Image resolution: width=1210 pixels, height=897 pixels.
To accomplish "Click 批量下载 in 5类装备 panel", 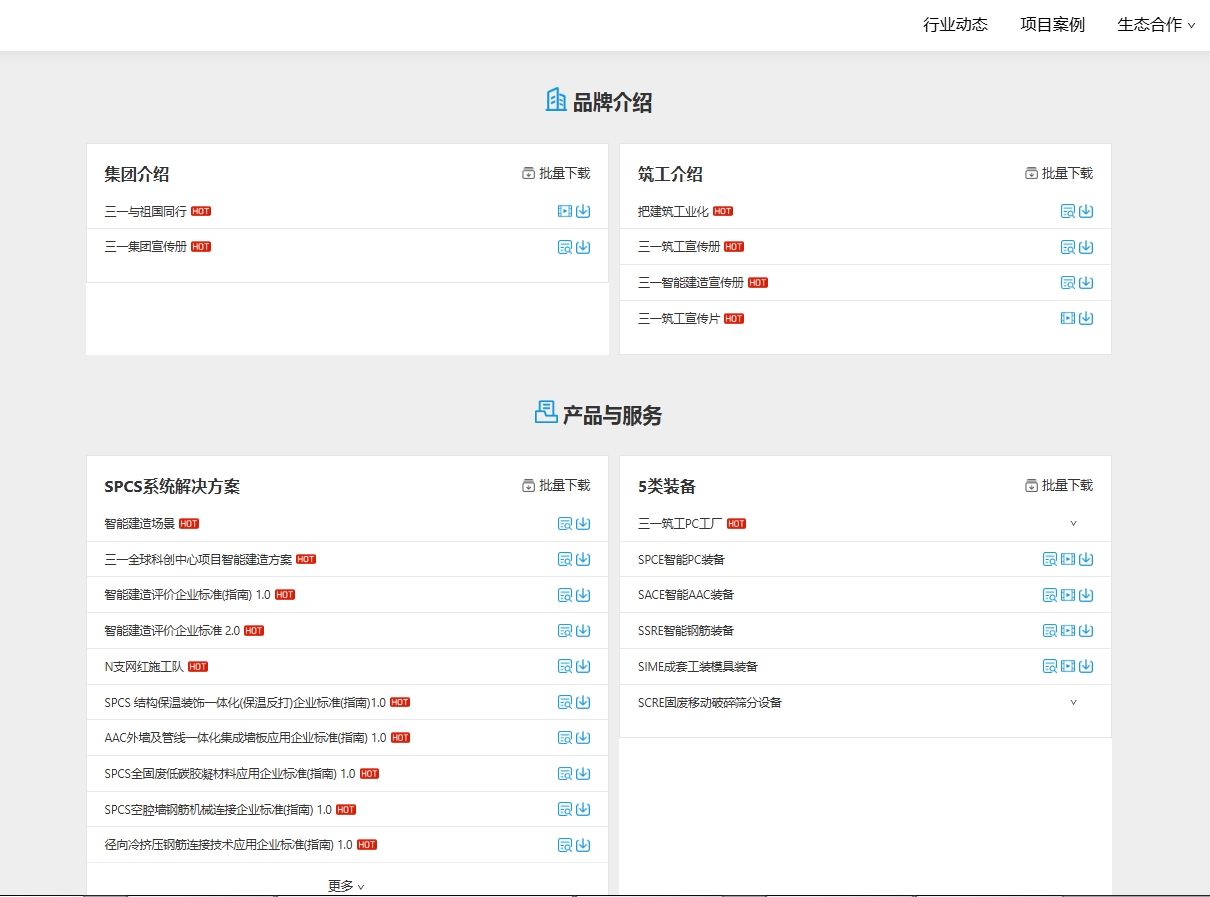I will [x=1059, y=485].
